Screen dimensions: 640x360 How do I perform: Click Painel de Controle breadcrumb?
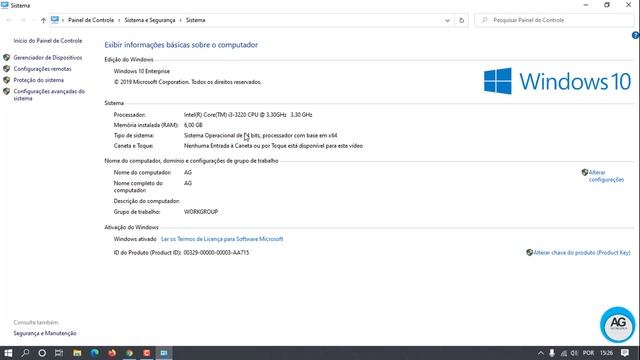tap(91, 20)
